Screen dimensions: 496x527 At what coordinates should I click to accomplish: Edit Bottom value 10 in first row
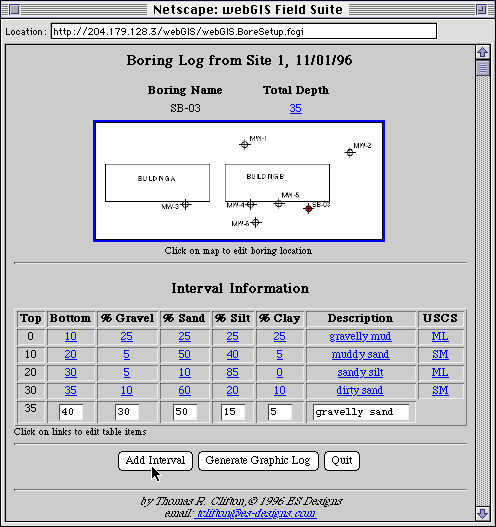click(71, 336)
